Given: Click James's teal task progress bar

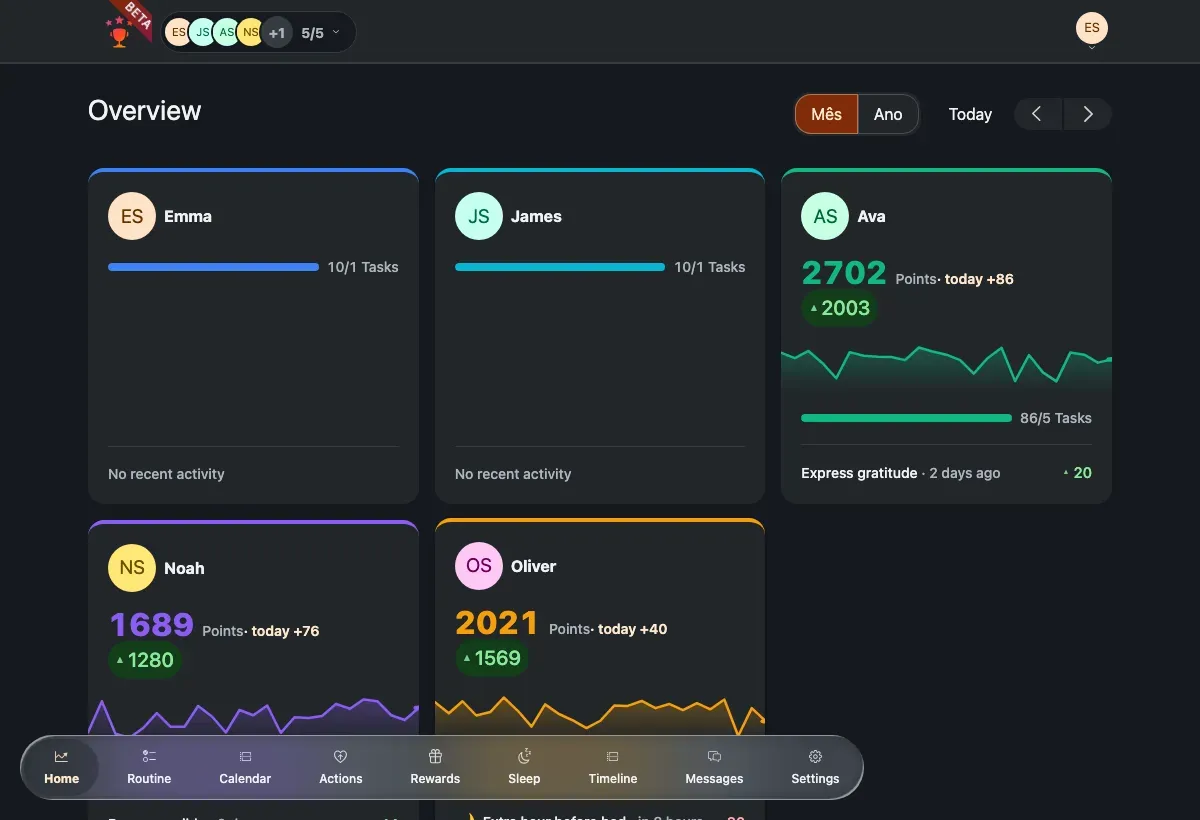Looking at the screenshot, I should [560, 267].
